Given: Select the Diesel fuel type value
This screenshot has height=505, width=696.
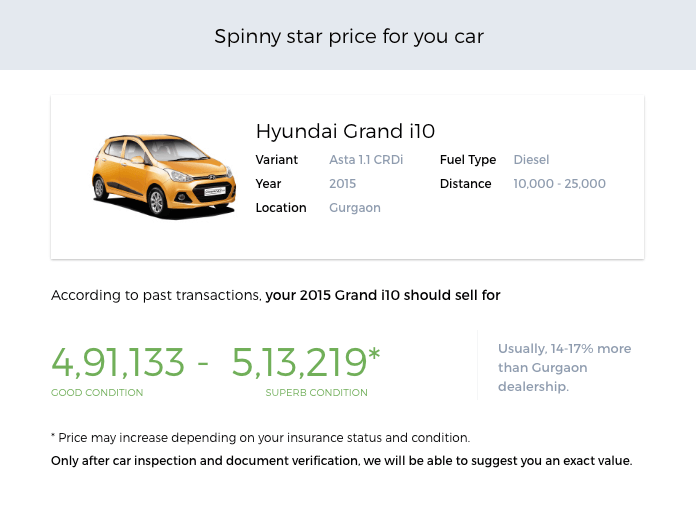Looking at the screenshot, I should coord(531,160).
